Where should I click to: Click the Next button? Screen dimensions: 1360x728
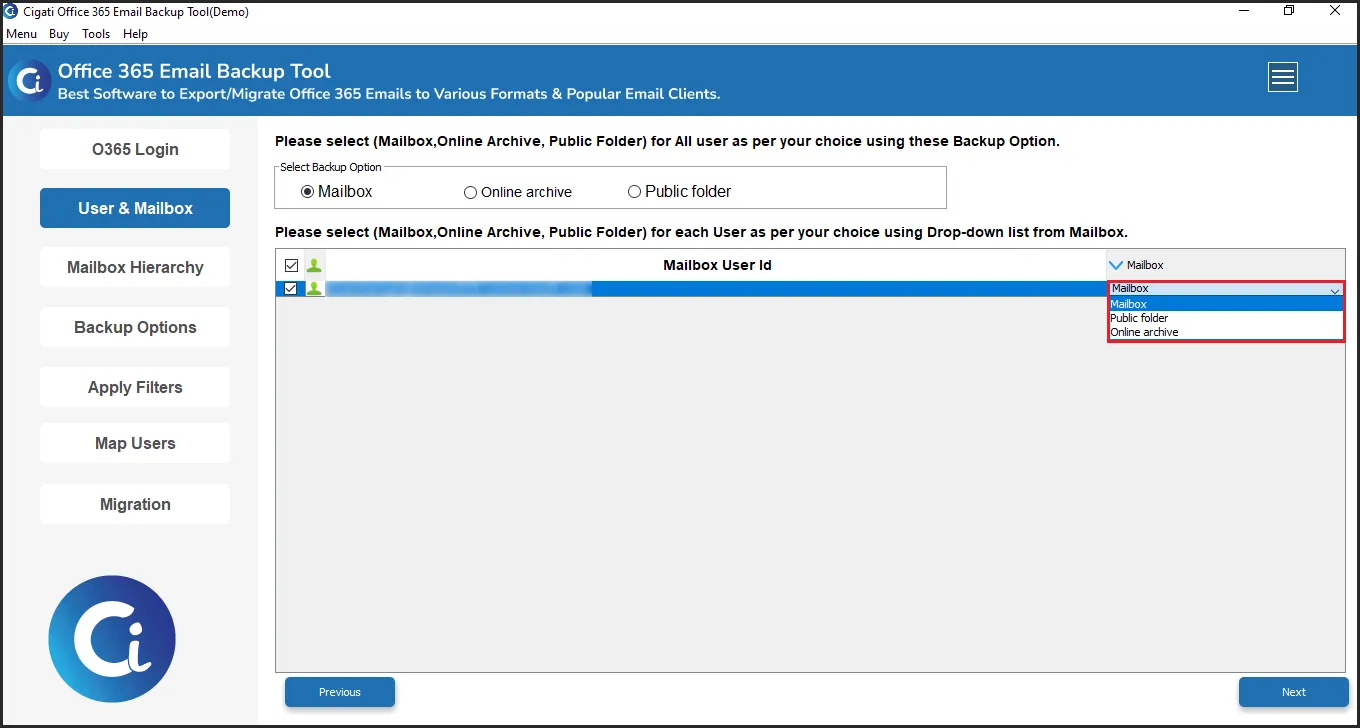pyautogui.click(x=1294, y=692)
